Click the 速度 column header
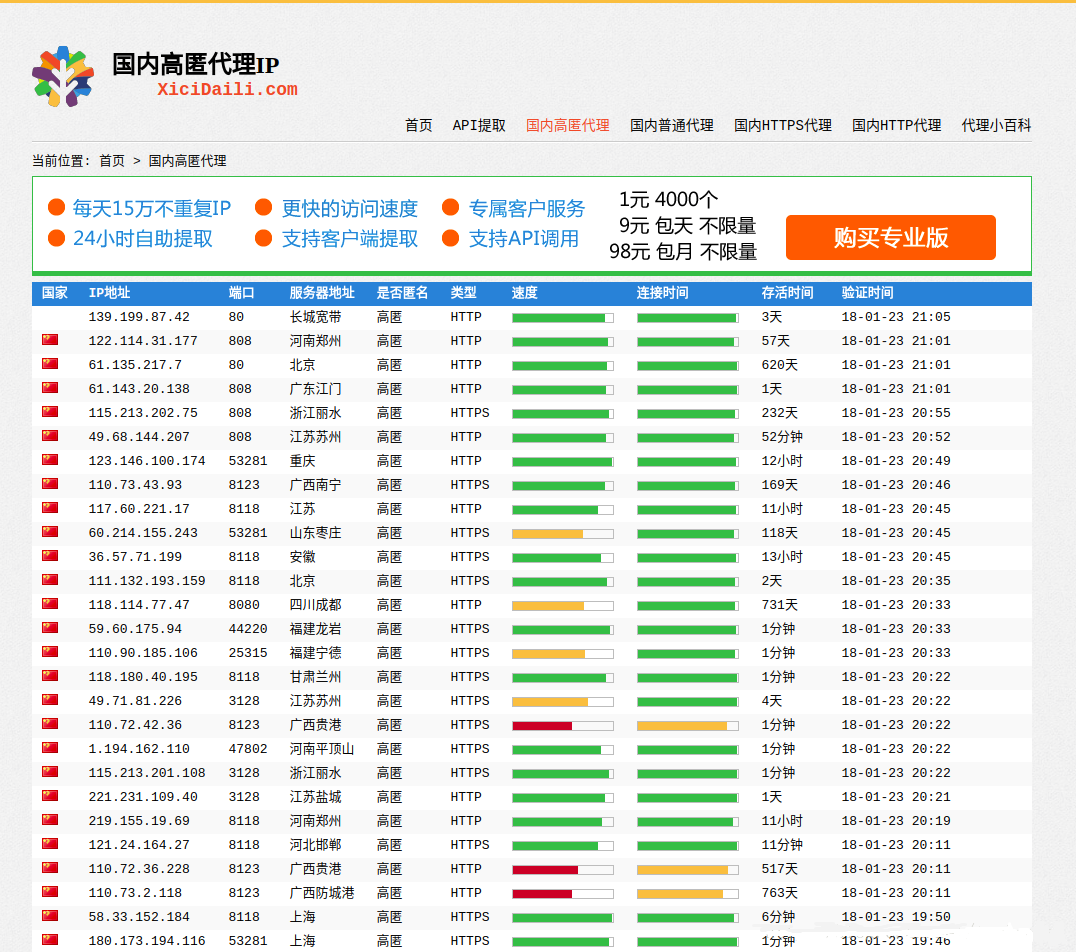The height and width of the screenshot is (952, 1076). [524, 293]
